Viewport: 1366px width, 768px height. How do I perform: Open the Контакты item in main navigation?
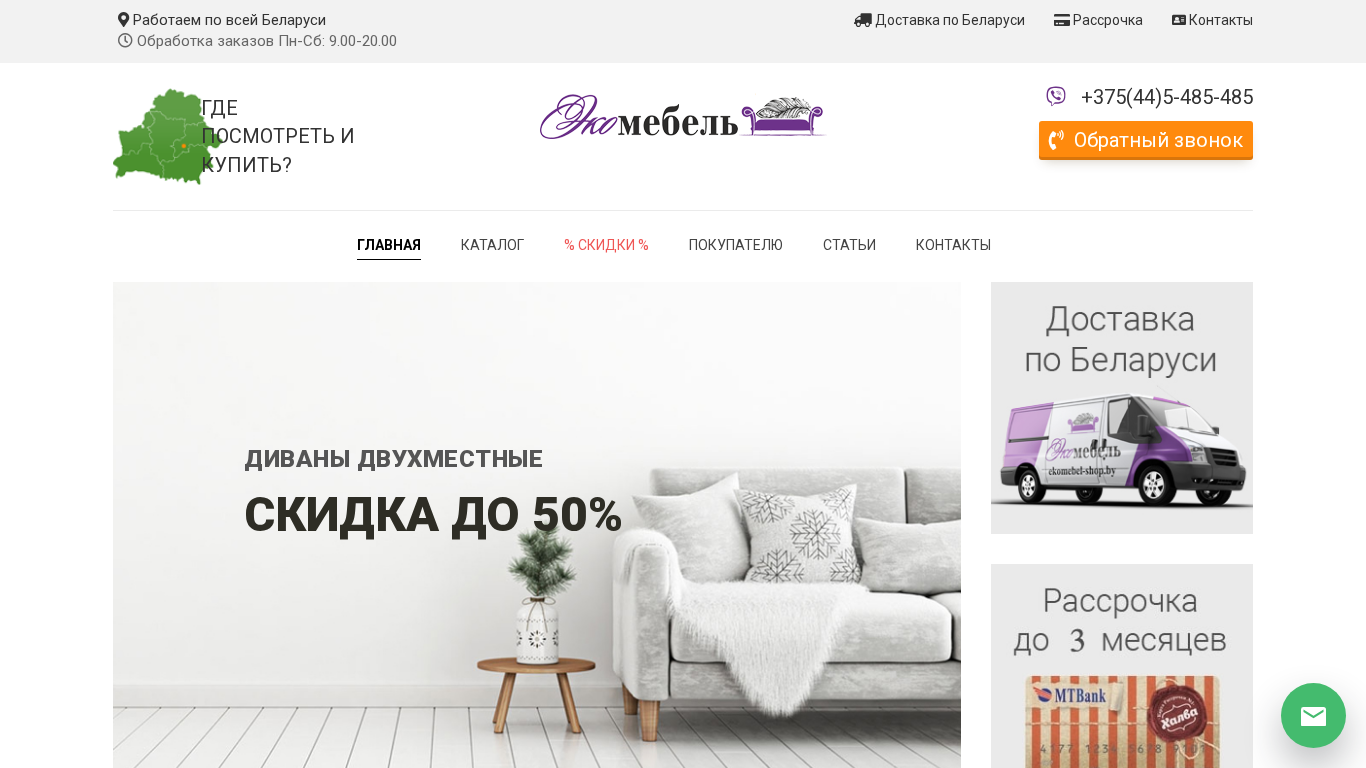[953, 245]
